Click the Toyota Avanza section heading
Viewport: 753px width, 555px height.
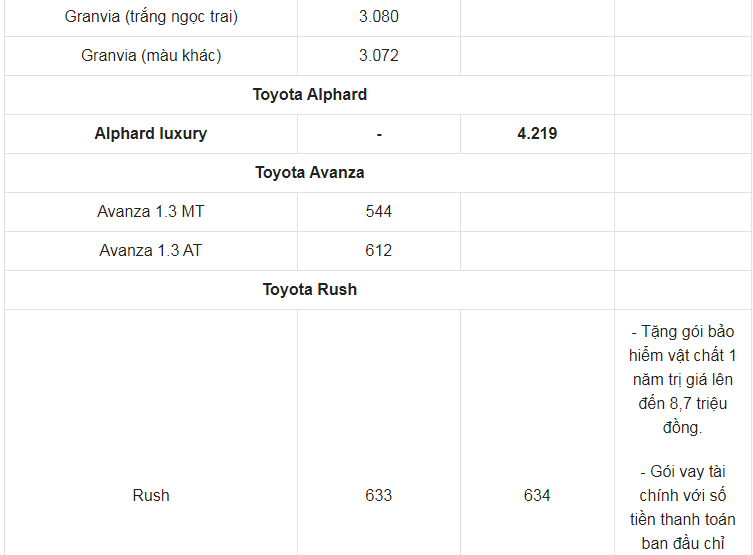309,173
